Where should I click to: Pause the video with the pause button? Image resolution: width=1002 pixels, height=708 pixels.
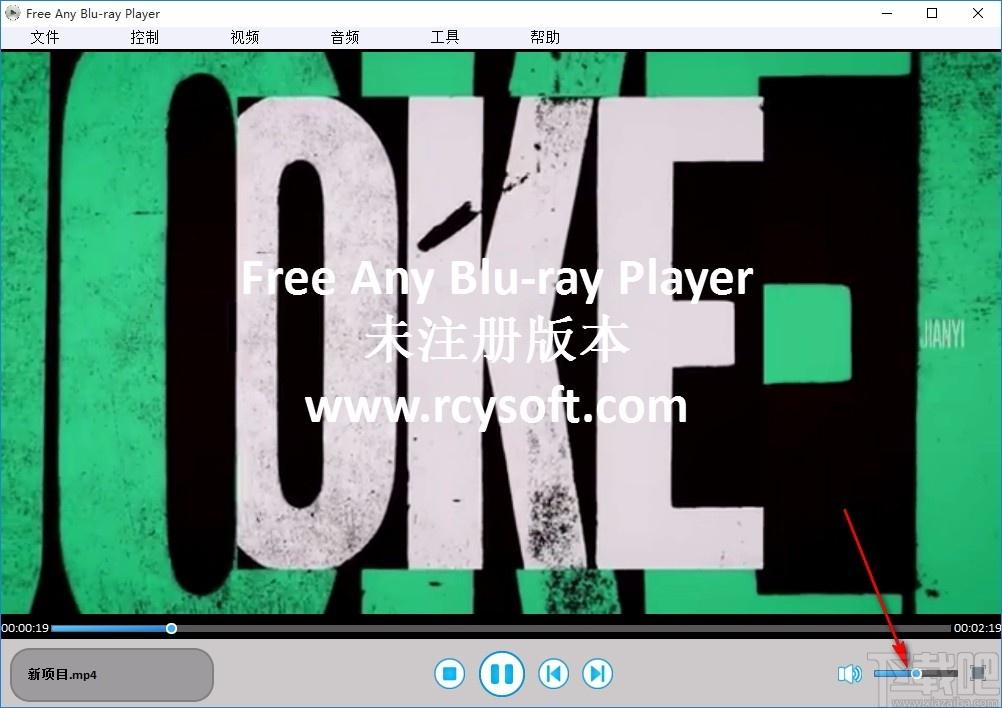[502, 673]
